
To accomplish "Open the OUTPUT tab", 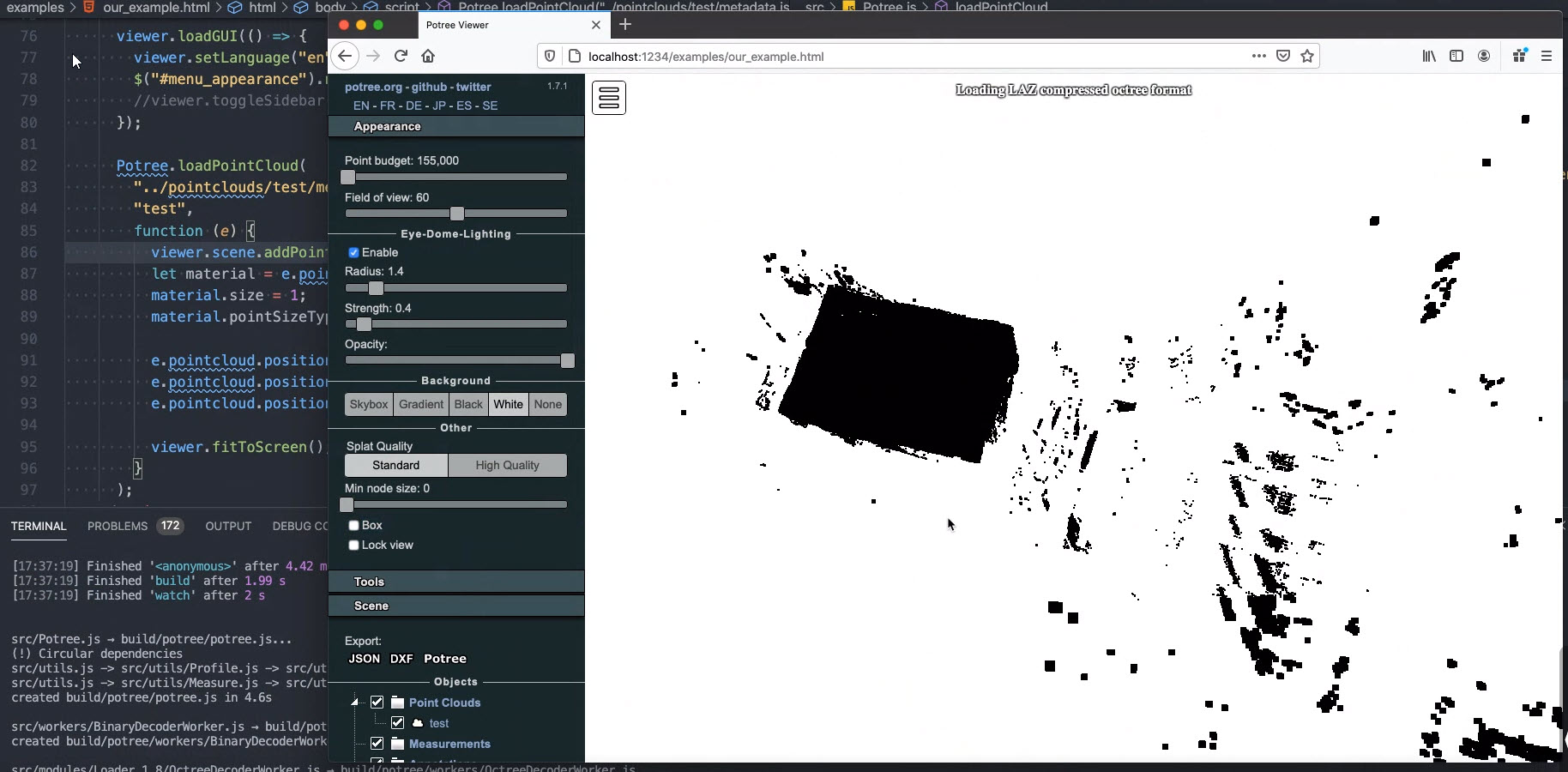I will (227, 527).
